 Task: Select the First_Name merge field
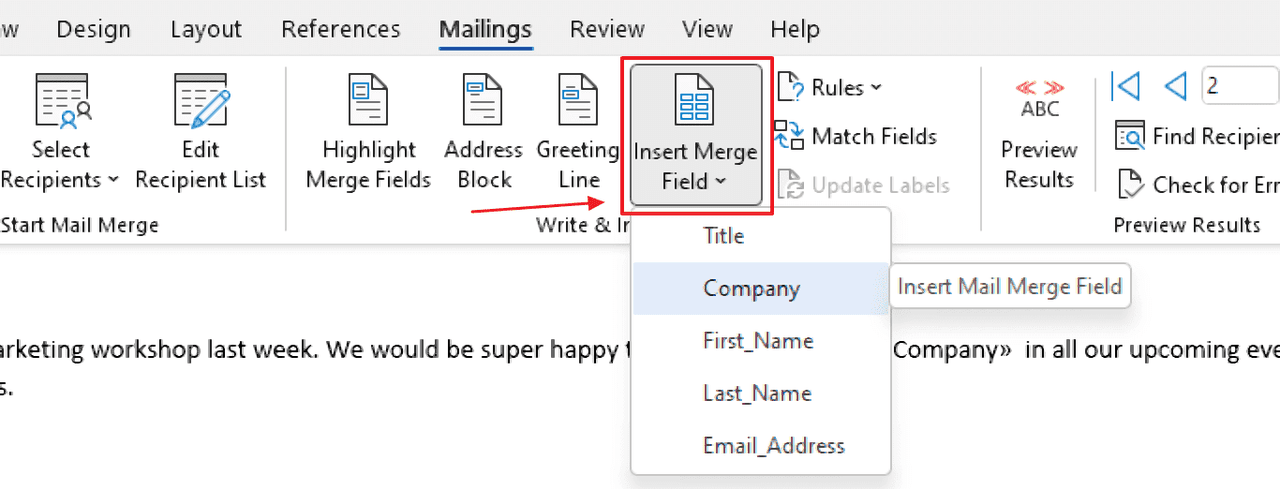tap(757, 341)
